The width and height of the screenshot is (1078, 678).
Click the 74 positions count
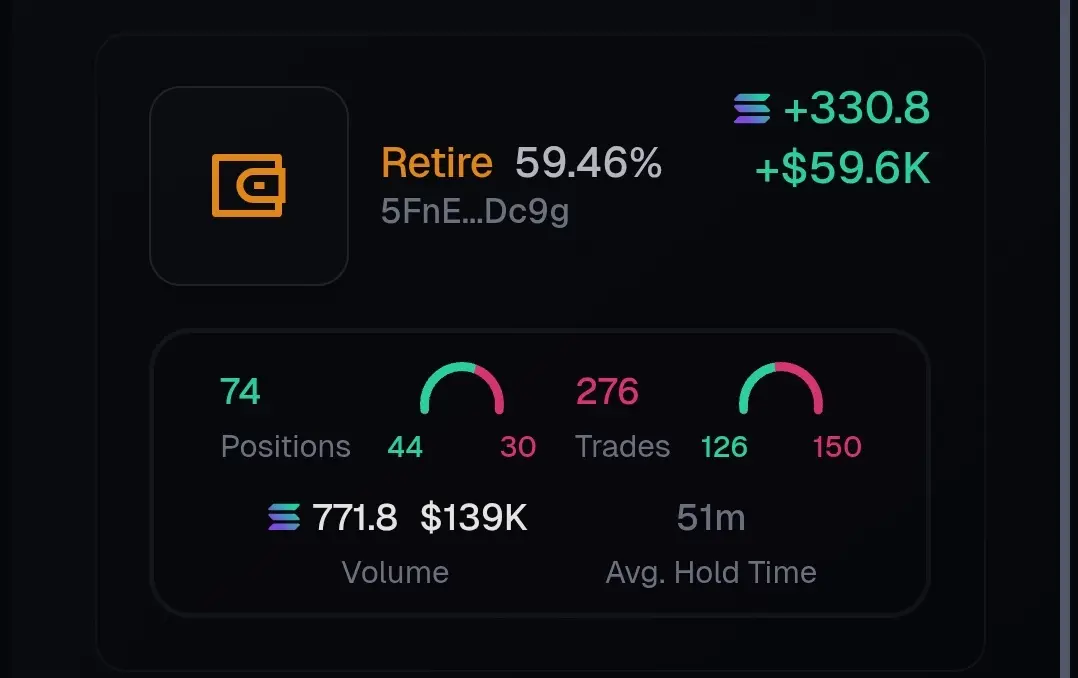point(240,391)
